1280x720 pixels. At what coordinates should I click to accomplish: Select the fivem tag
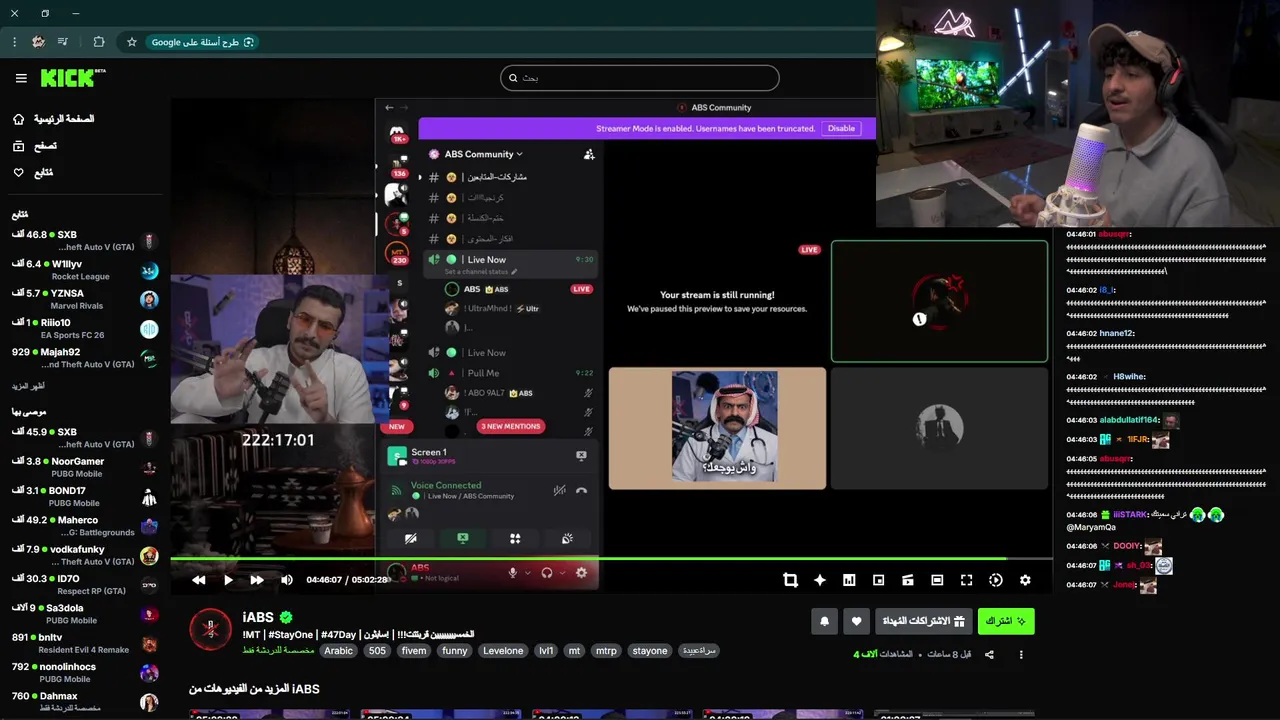click(x=414, y=651)
